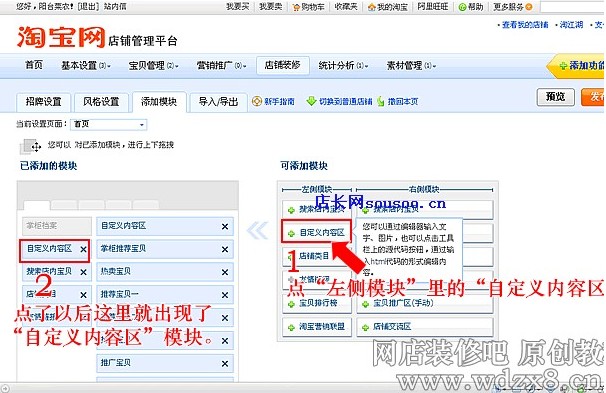Select the 店铺装修 navigation tab
The image size is (606, 393).
click(283, 65)
